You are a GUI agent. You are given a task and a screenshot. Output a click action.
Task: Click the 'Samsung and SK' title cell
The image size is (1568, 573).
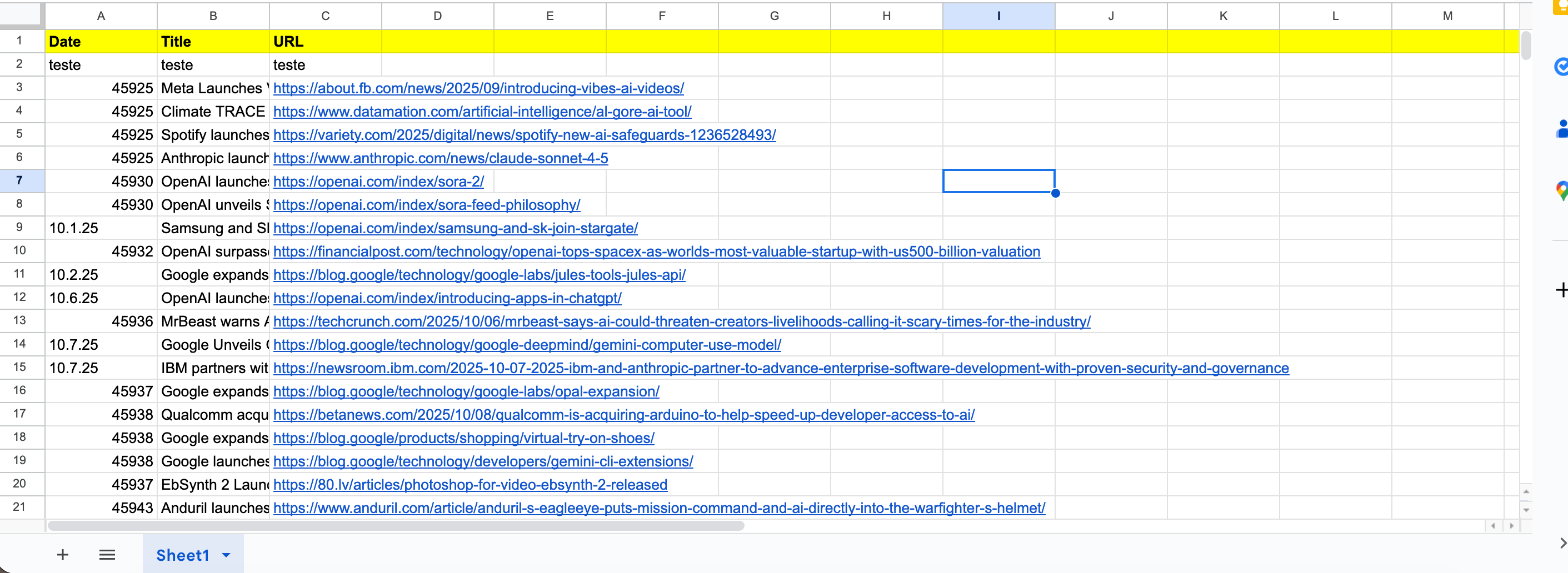213,228
